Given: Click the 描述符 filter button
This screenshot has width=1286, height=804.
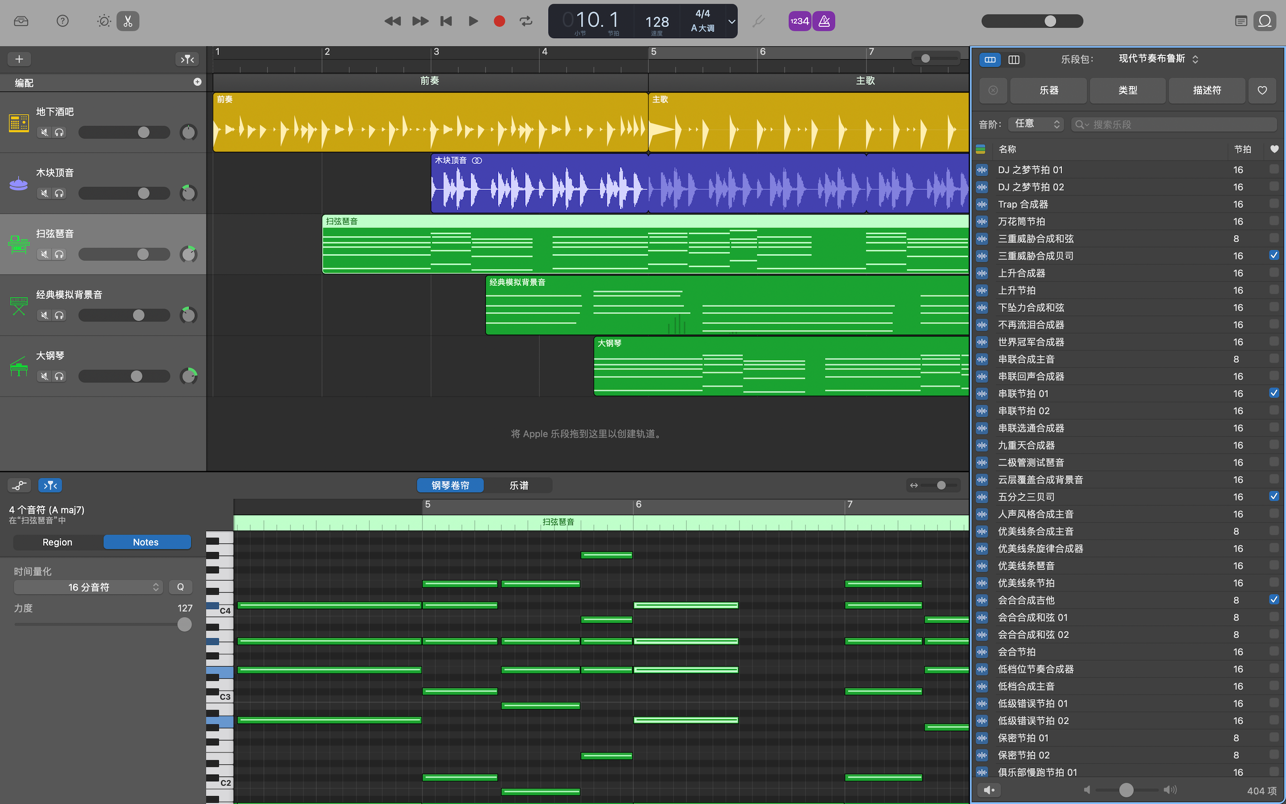Looking at the screenshot, I should click(x=1206, y=90).
